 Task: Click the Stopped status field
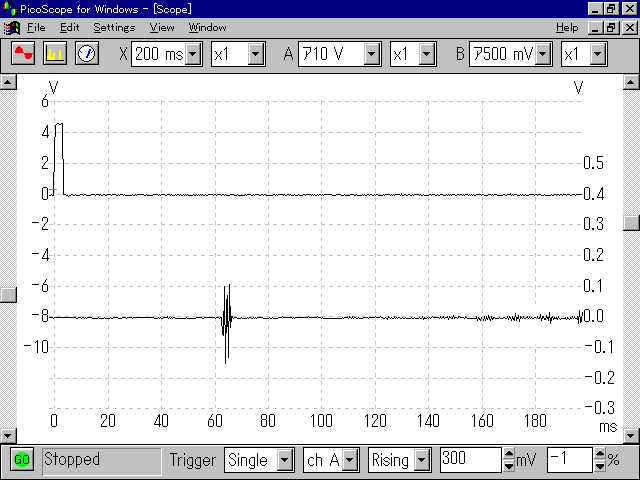[102, 460]
